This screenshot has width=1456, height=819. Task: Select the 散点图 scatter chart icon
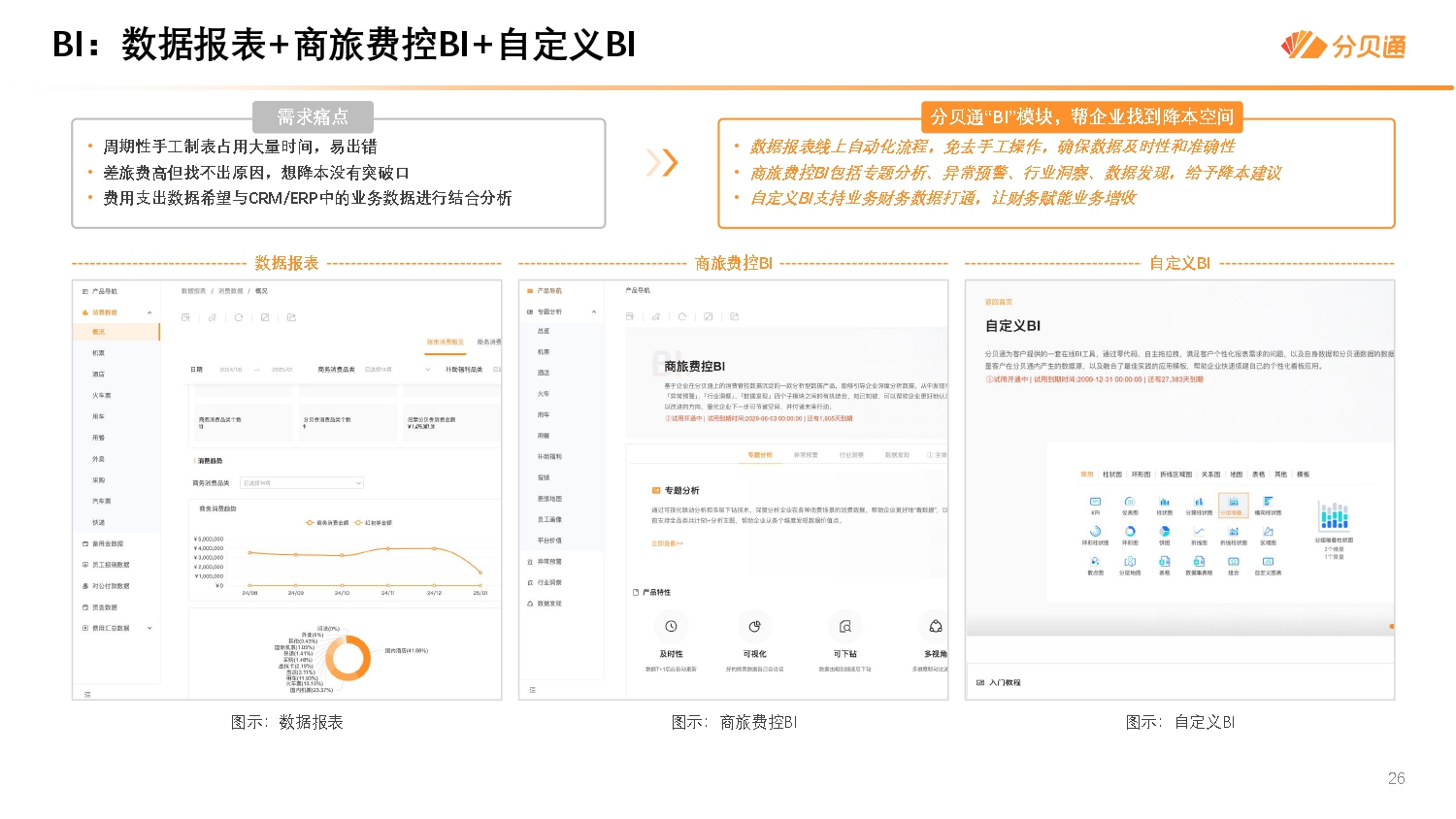(x=1094, y=561)
